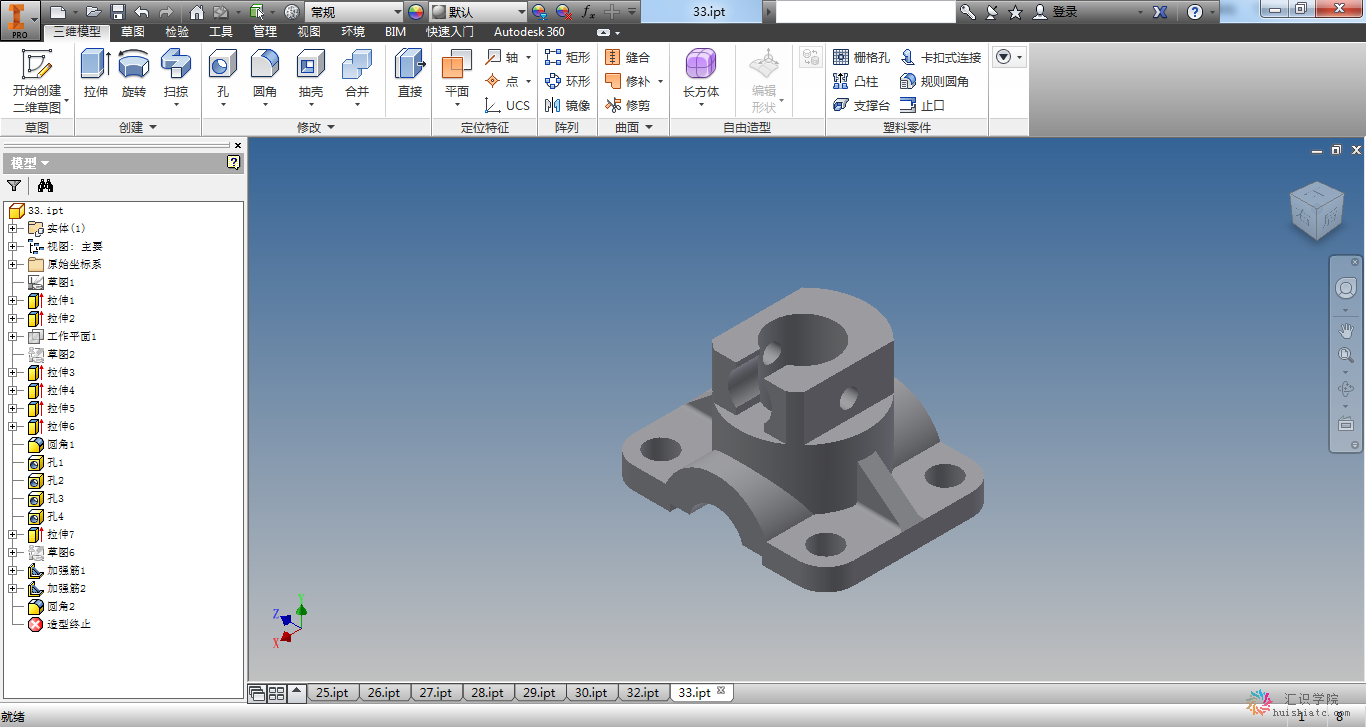Select the Snap Fit (卡扣式连接) tool

941,57
